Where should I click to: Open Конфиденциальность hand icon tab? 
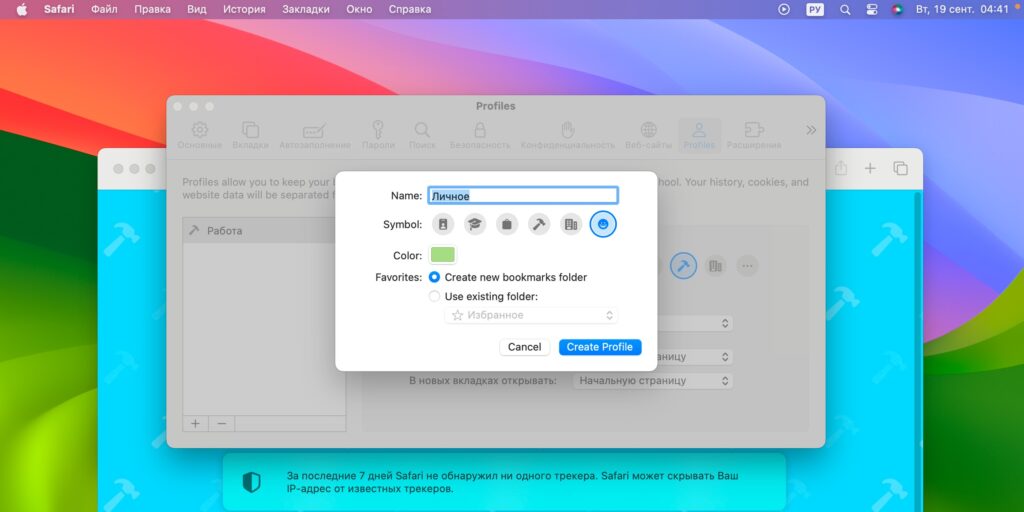pos(568,136)
